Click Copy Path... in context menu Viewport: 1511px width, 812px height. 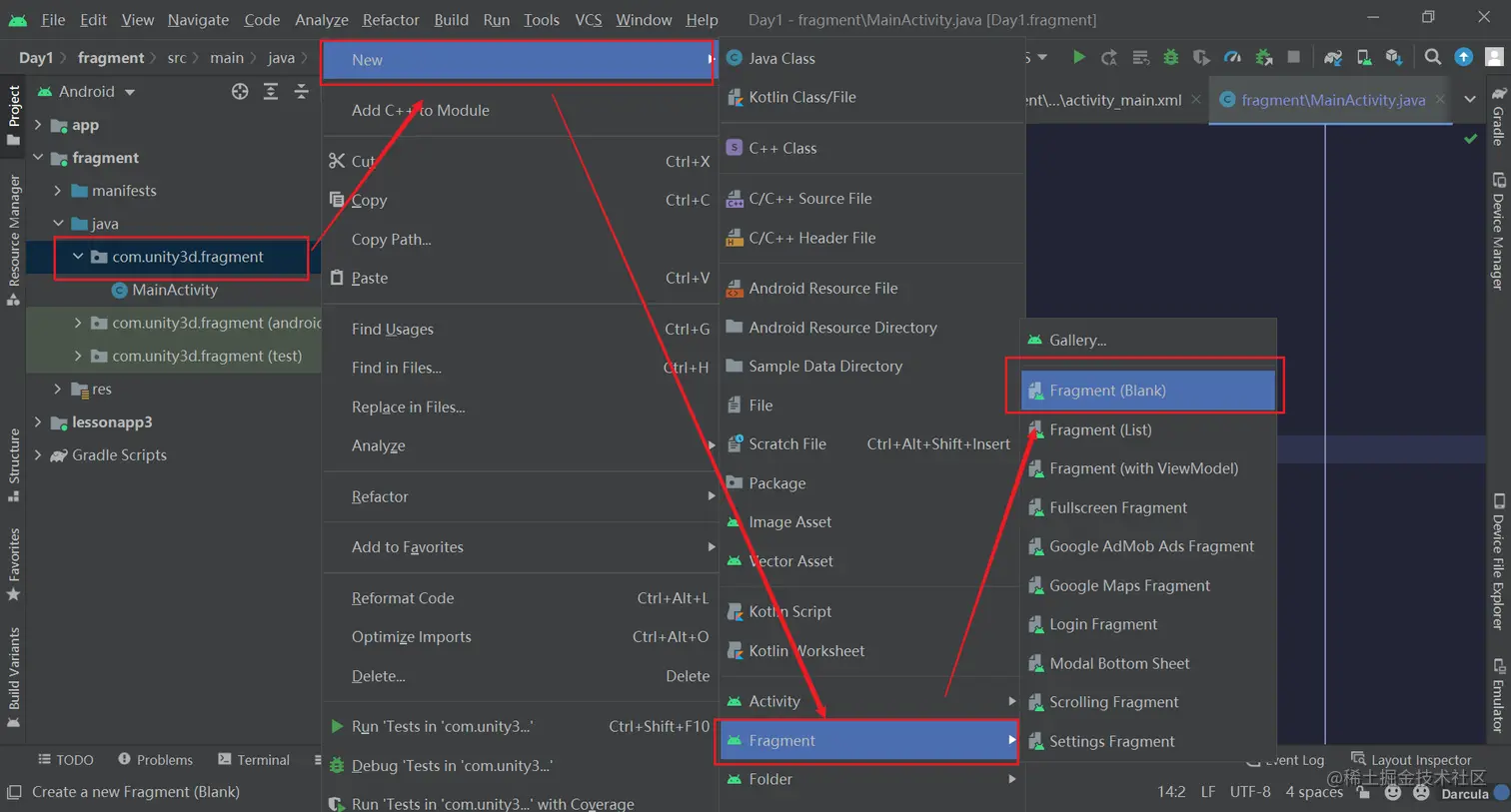(x=520, y=239)
